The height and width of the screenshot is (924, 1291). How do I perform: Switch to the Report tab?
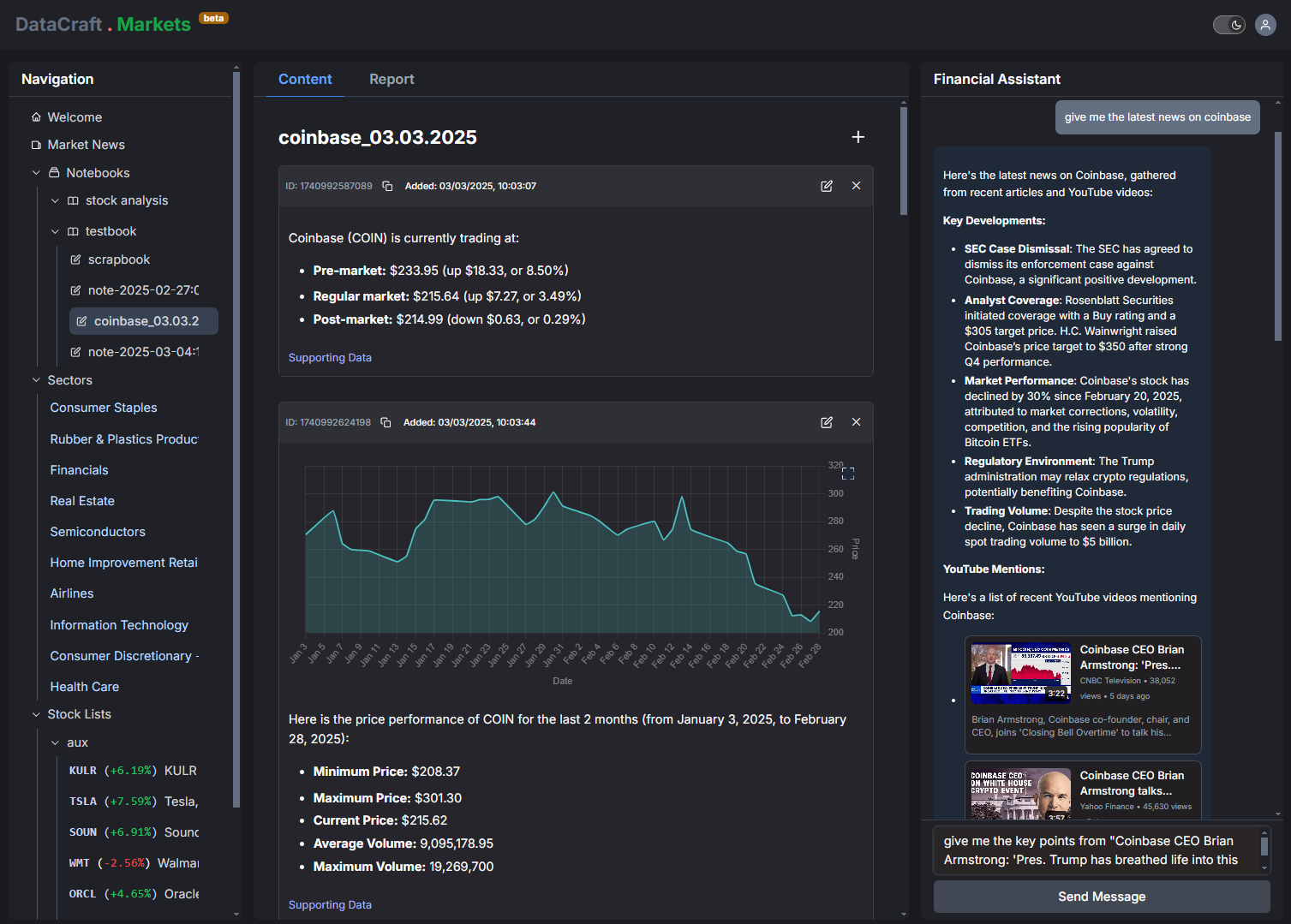[391, 79]
